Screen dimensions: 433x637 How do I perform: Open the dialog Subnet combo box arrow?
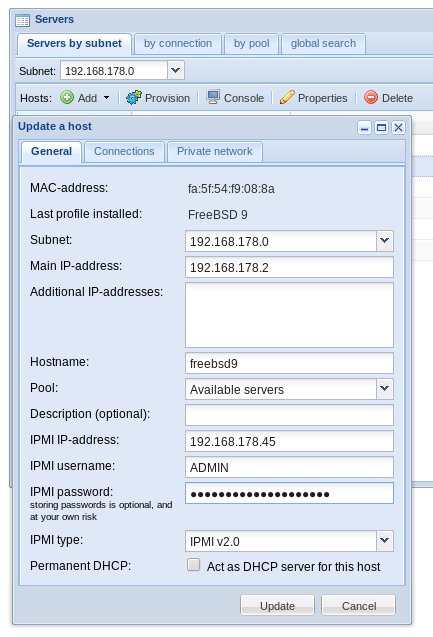pyautogui.click(x=384, y=241)
